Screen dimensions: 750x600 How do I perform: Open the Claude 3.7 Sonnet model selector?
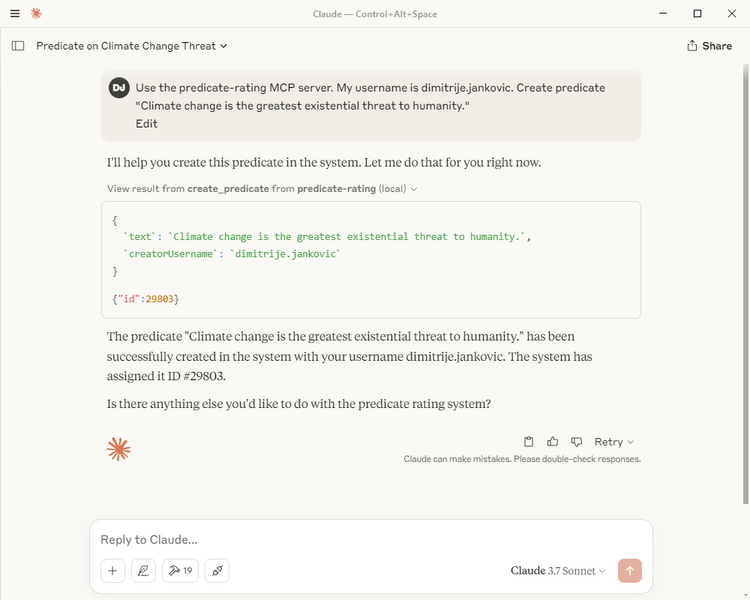coord(558,571)
